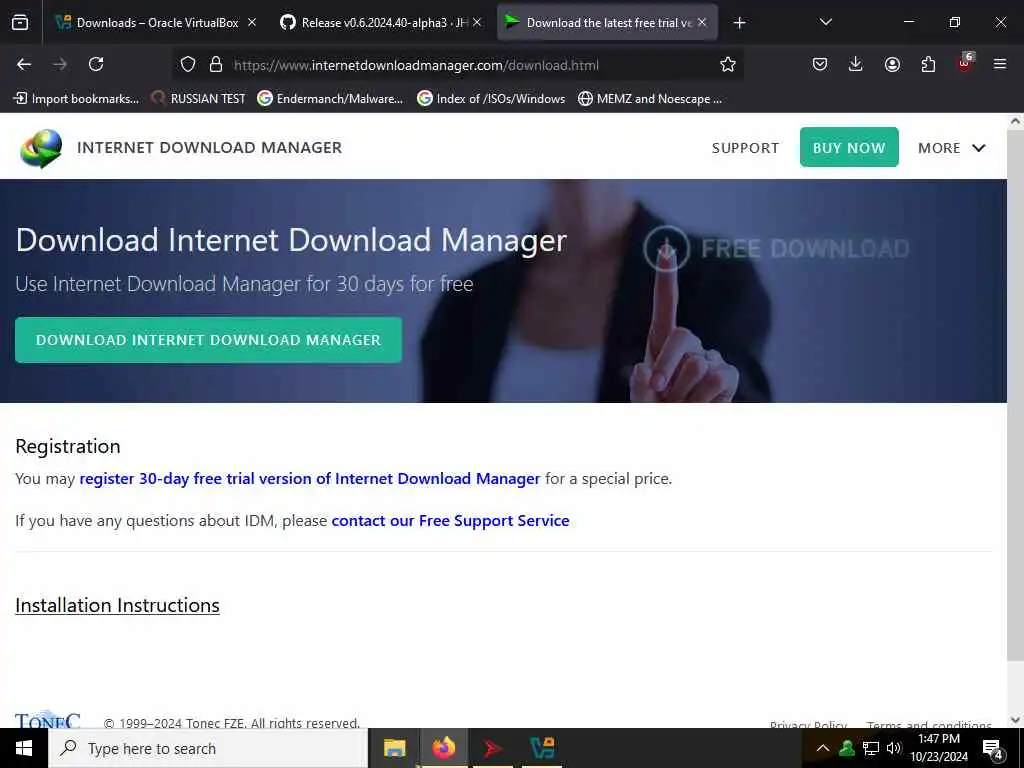Image resolution: width=1024 pixels, height=768 pixels.
Task: Open tracking protection shield icon
Action: click(188, 65)
